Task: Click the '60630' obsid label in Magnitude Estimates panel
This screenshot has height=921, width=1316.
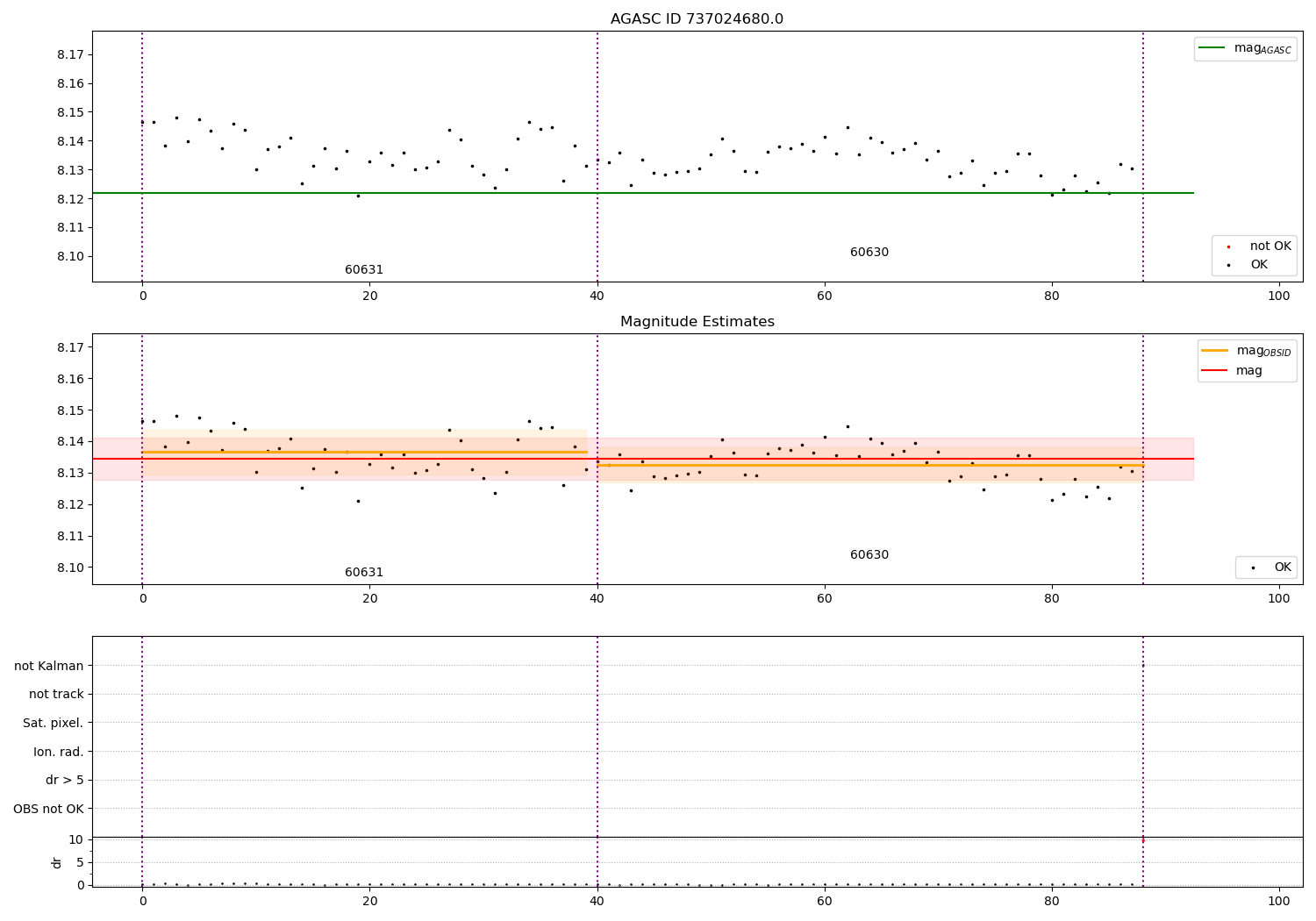Action: pyautogui.click(x=869, y=555)
